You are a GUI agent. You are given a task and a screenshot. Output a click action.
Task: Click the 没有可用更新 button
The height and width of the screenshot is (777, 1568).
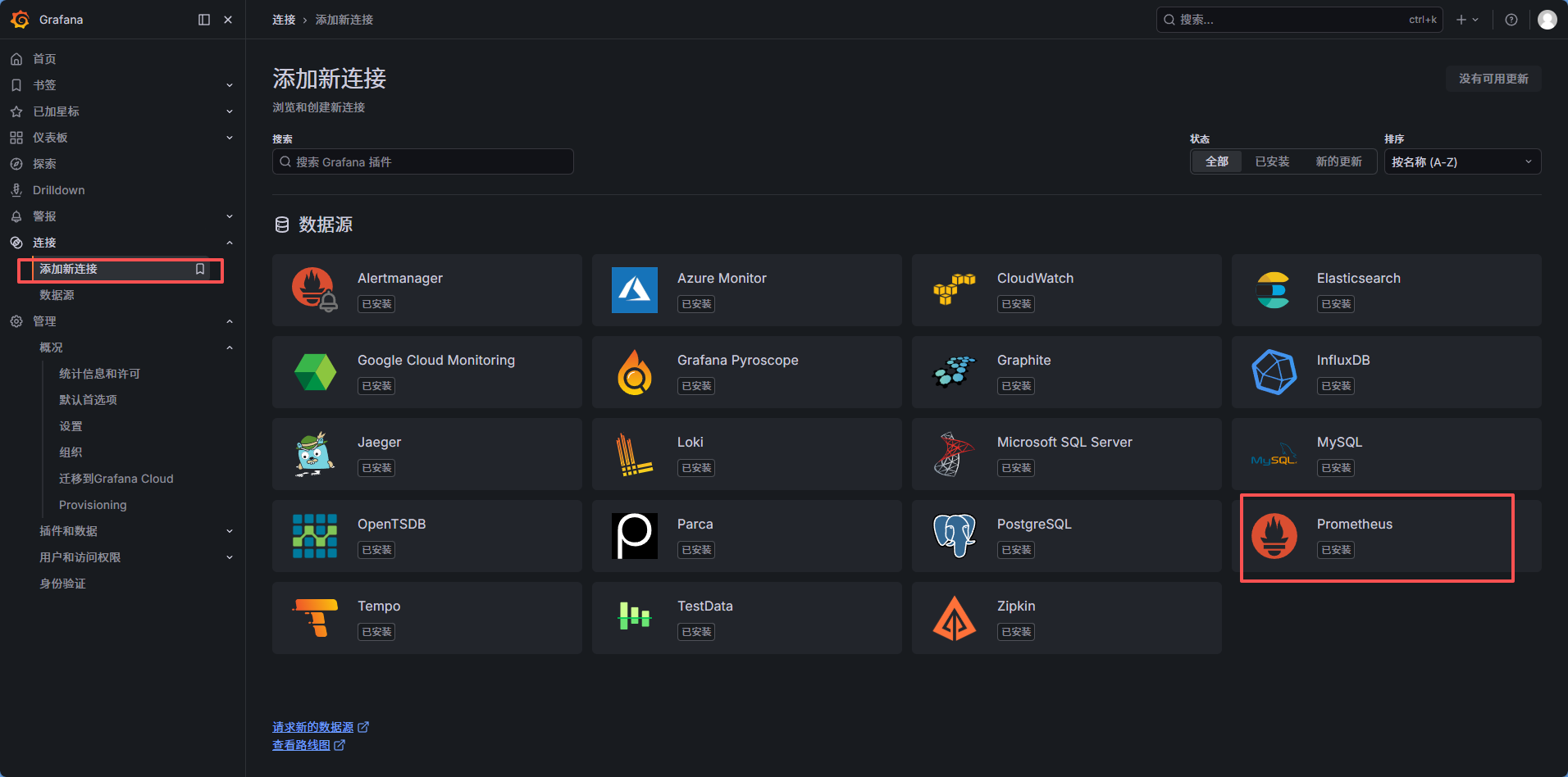pyautogui.click(x=1493, y=79)
